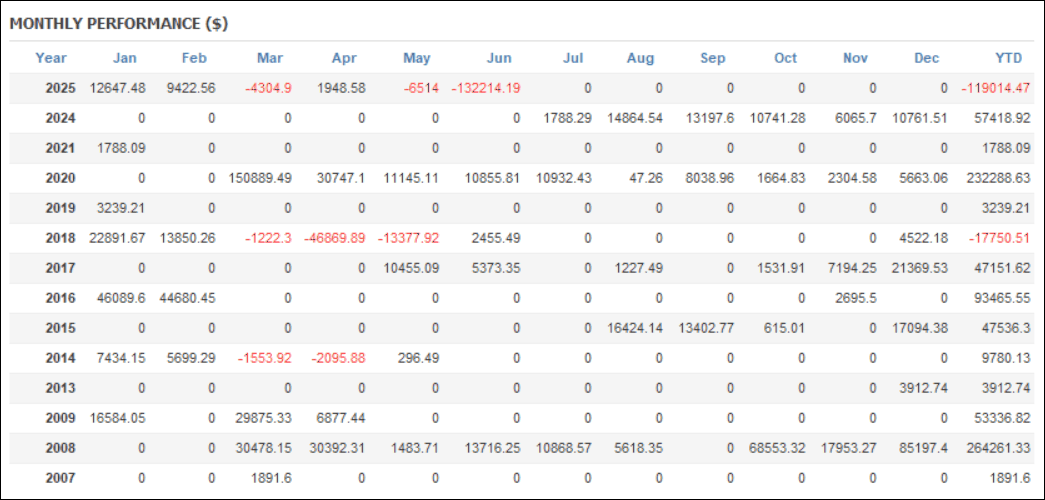This screenshot has width=1045, height=500.
Task: Click the April 2018 loss -46869.89
Action: [x=335, y=238]
